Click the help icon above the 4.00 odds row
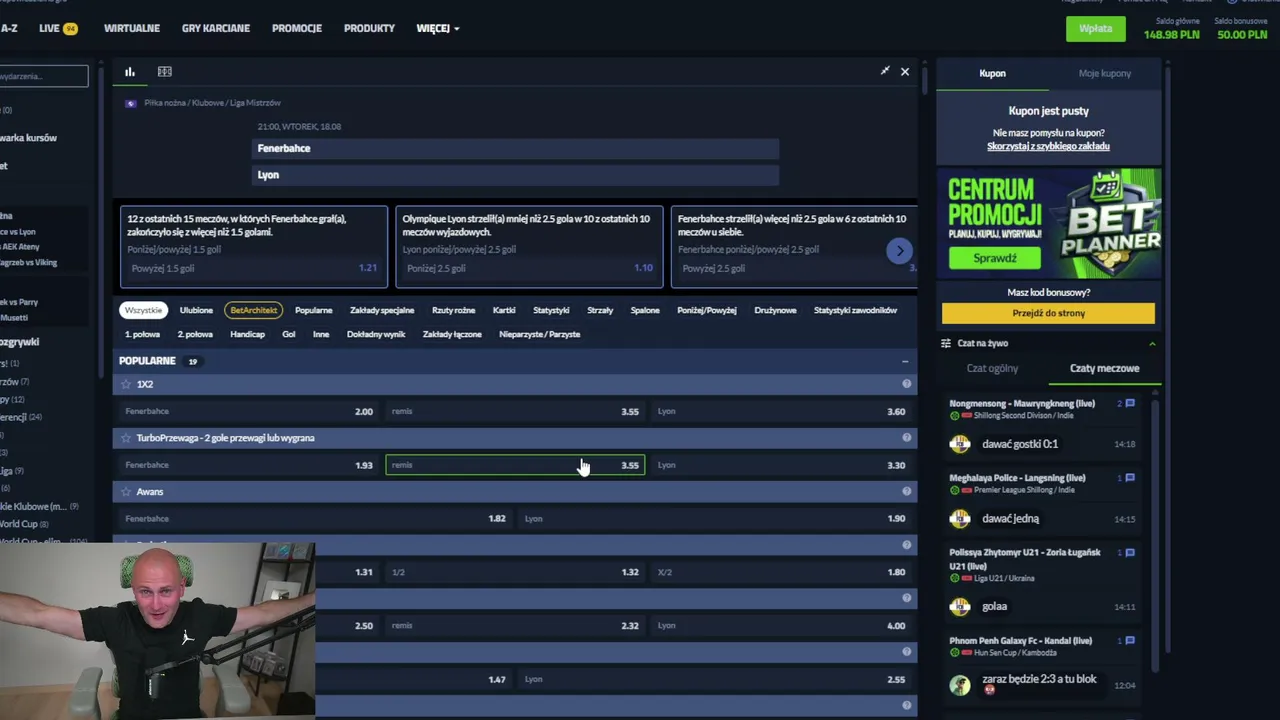This screenshot has height=720, width=1280. [x=907, y=599]
